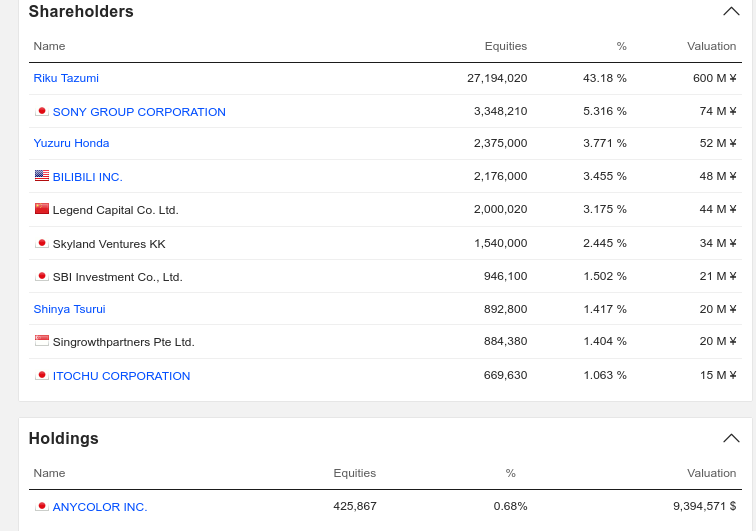Open SONY GROUP CORPORATION link

click(139, 112)
